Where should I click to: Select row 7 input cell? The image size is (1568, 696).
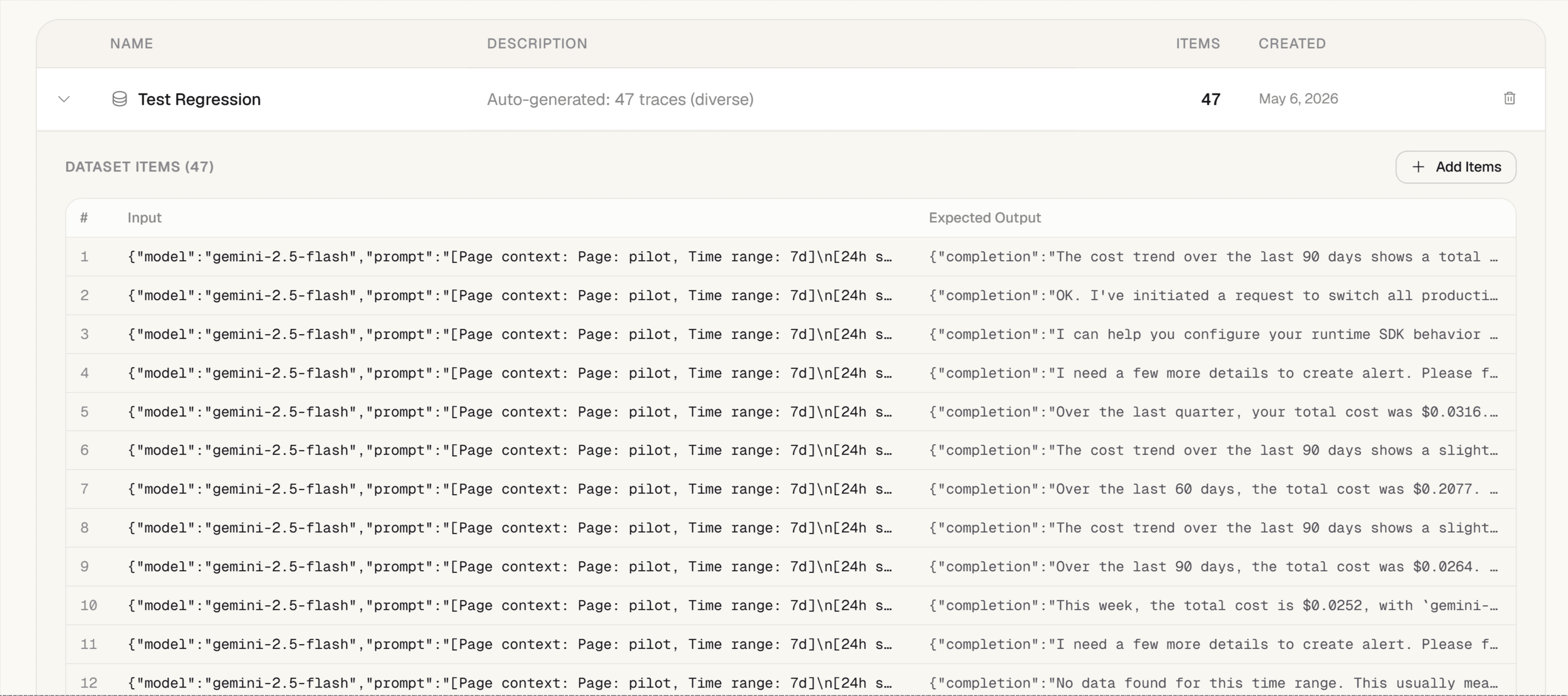(510, 489)
